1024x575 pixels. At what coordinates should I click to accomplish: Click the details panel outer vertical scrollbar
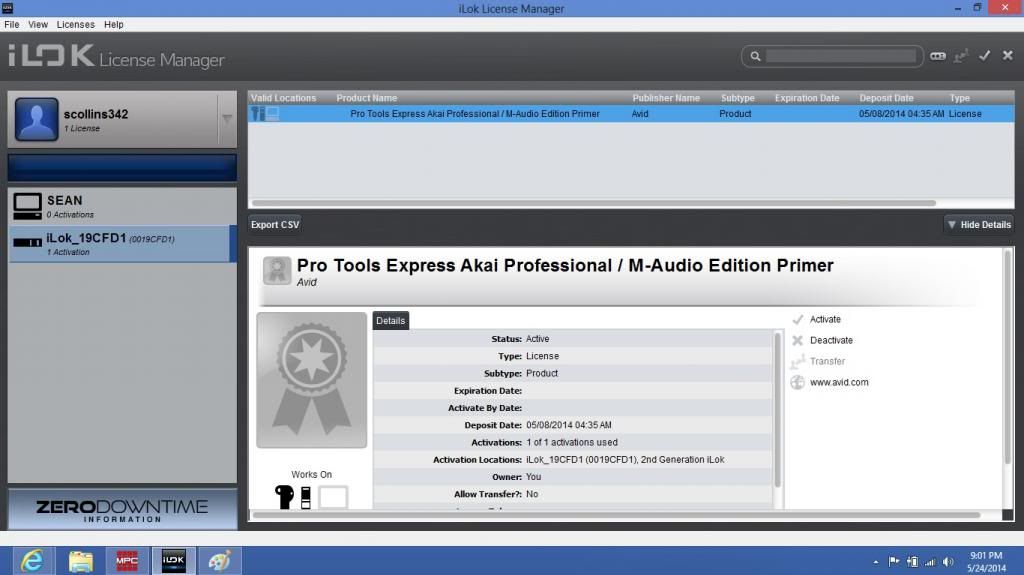pyautogui.click(x=1008, y=357)
